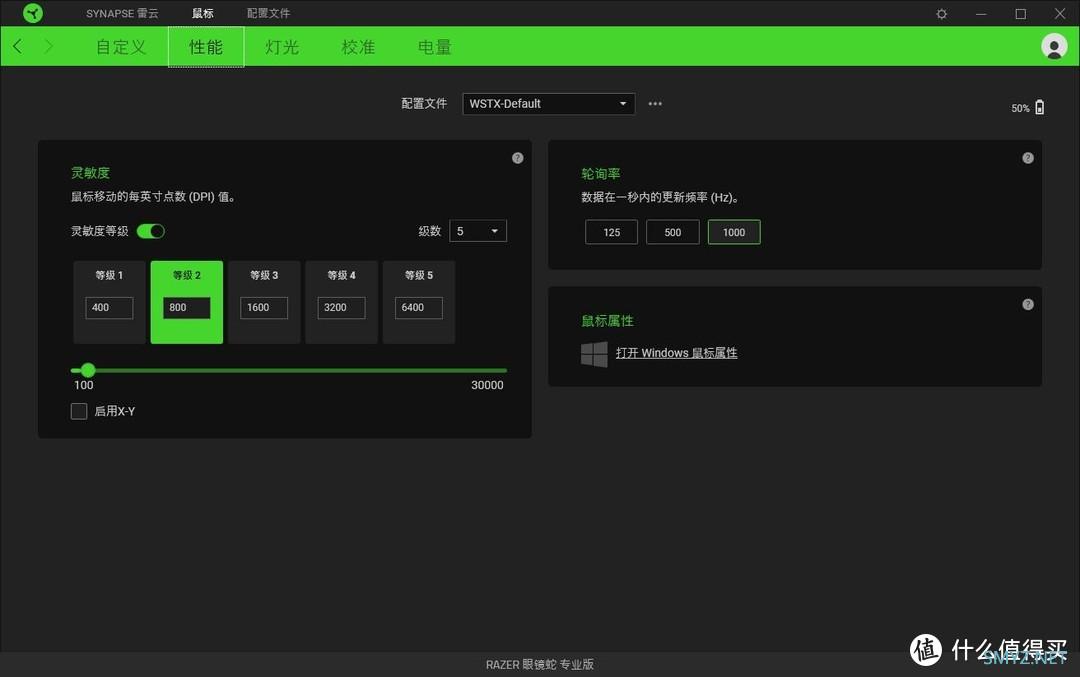Click the 灵敏度 section heading
Image resolution: width=1080 pixels, height=677 pixels.
tap(90, 173)
